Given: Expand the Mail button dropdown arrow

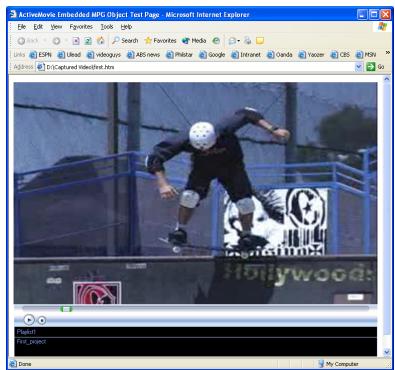Looking at the screenshot, I should click(239, 41).
